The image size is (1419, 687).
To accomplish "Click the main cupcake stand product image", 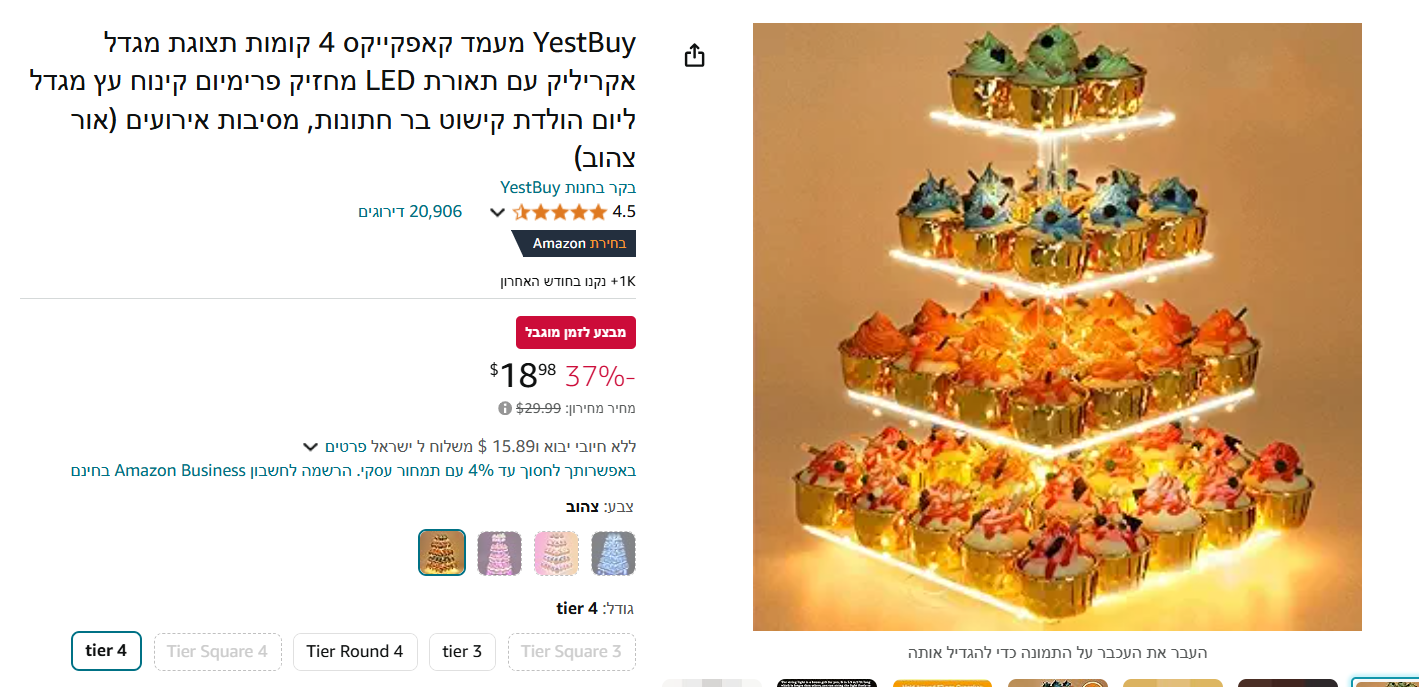I will tap(1057, 327).
